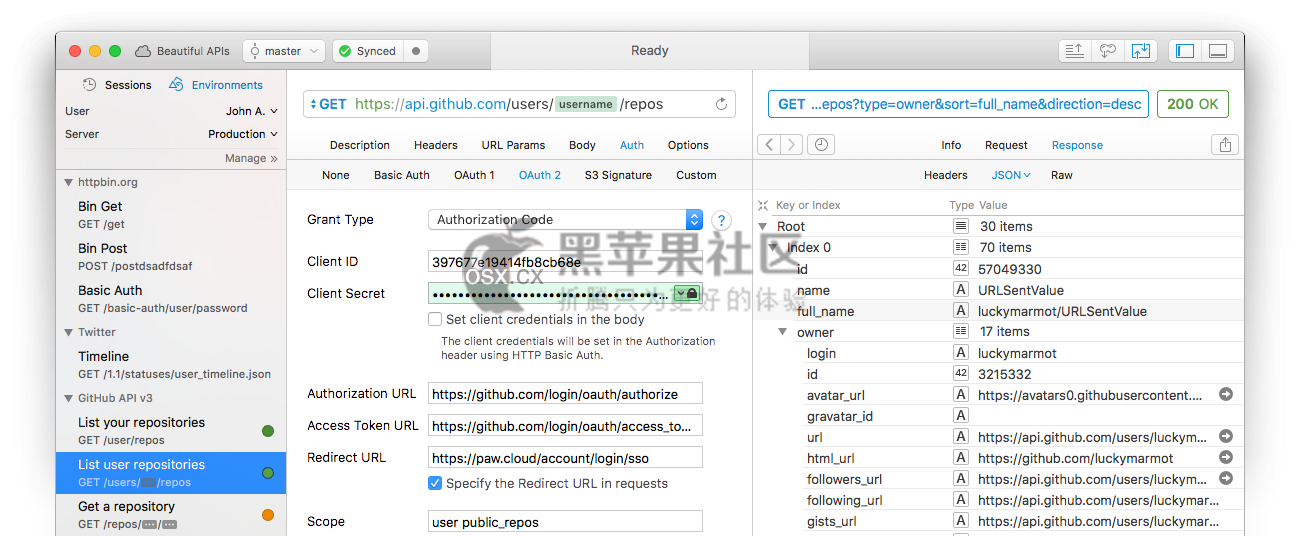Toggle the bottom panel layout icon
Viewport: 1300px width, 536px height.
pos(1218,51)
